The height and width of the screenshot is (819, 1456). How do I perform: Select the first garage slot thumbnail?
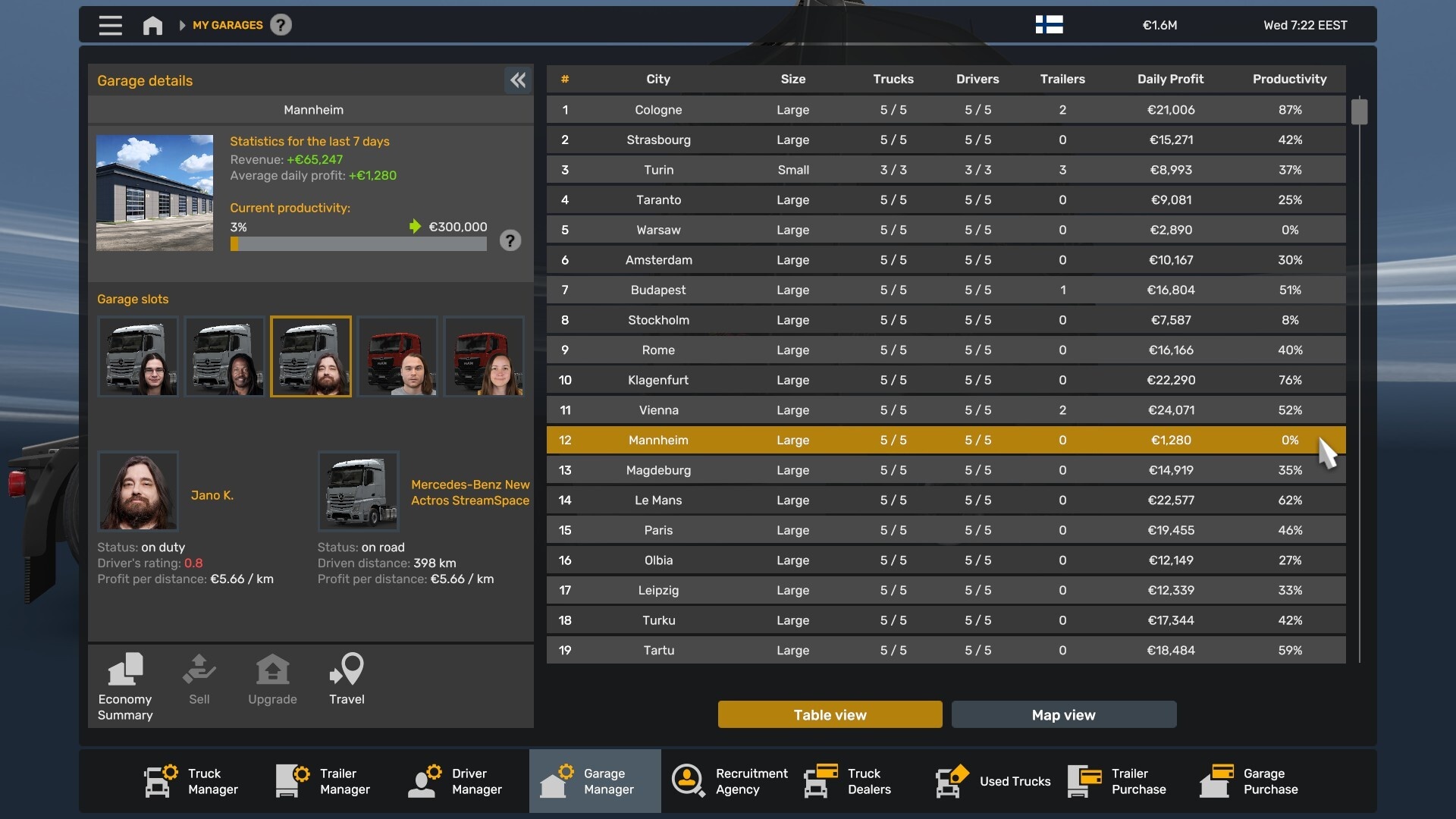[138, 356]
